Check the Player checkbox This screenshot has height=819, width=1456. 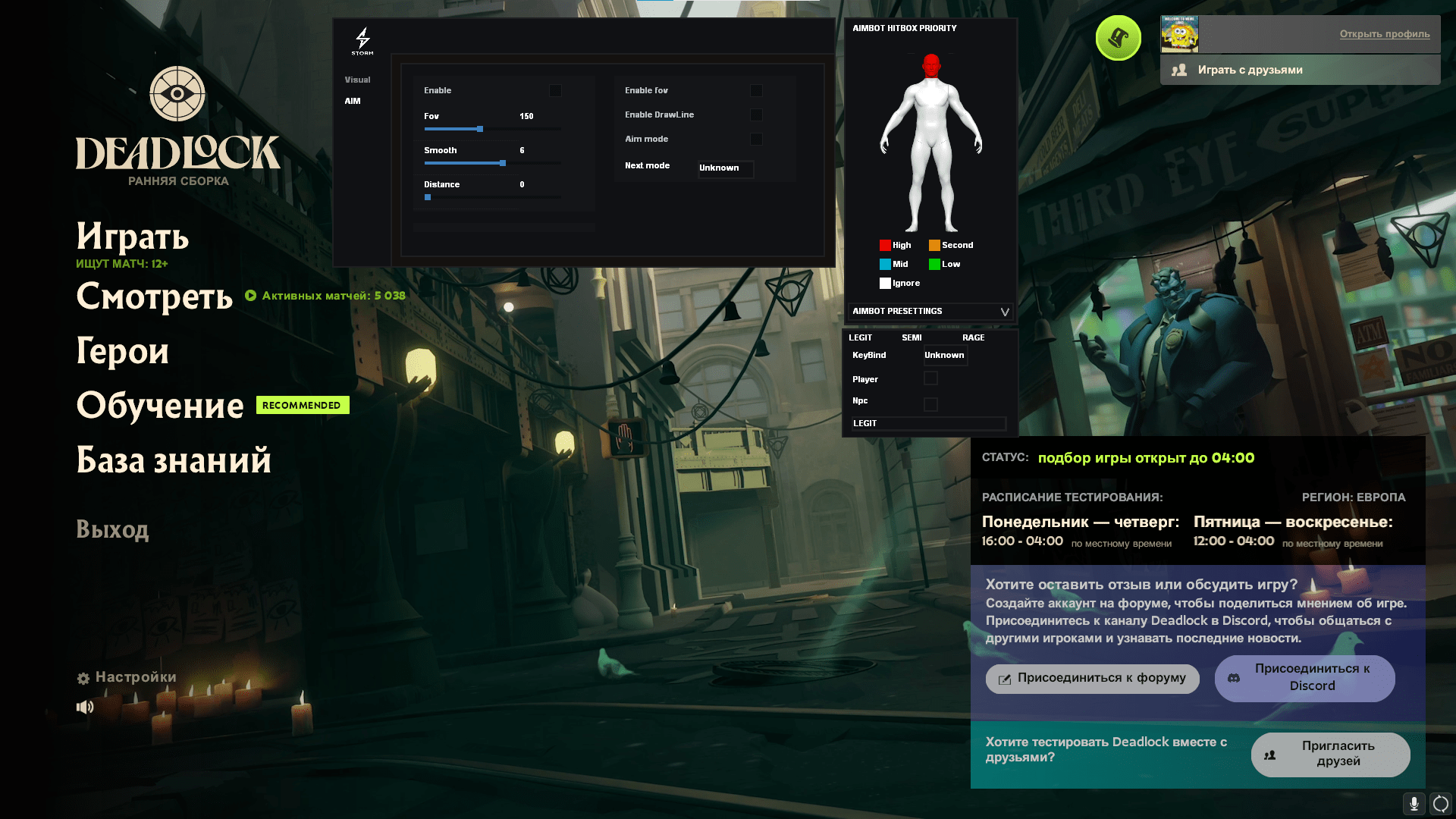pos(930,378)
